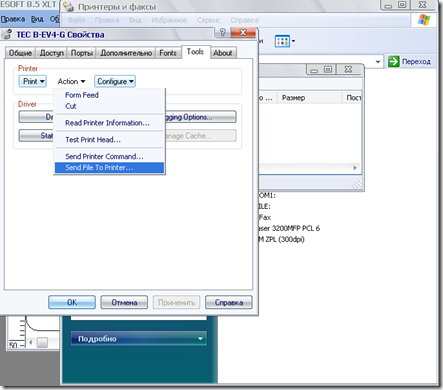
Task: Switch to the Fonts tab
Action: point(168,53)
